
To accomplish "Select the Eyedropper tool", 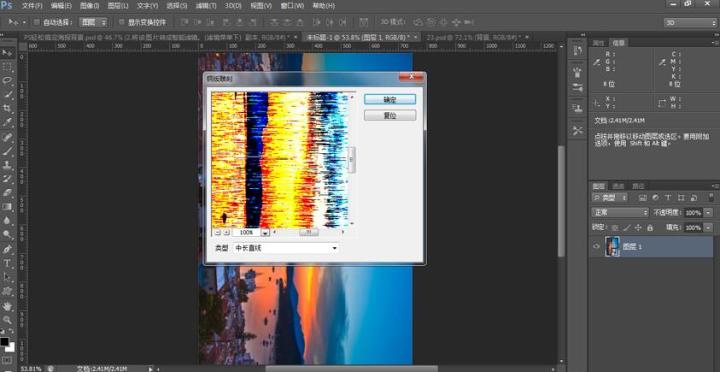I will pyautogui.click(x=7, y=122).
